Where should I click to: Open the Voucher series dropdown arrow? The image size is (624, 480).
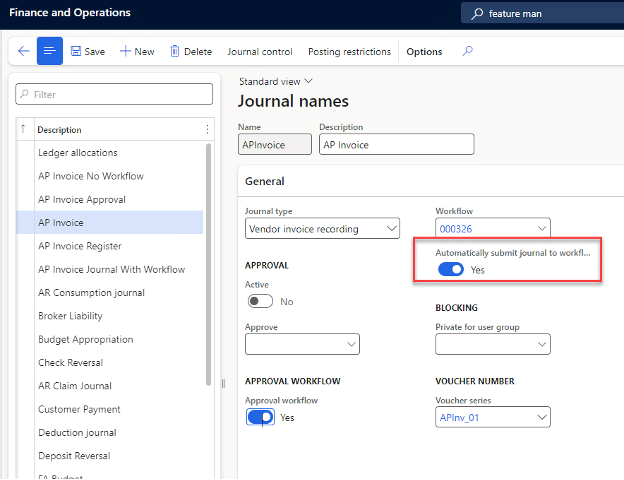[x=542, y=417]
